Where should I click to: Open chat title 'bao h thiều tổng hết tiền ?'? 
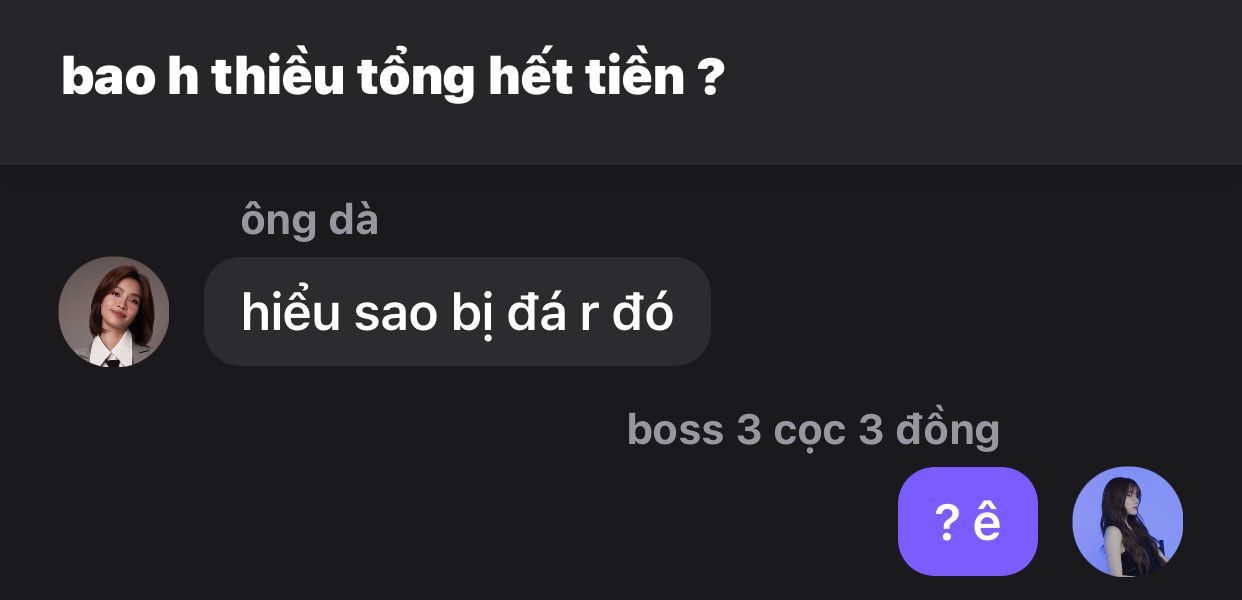point(392,77)
